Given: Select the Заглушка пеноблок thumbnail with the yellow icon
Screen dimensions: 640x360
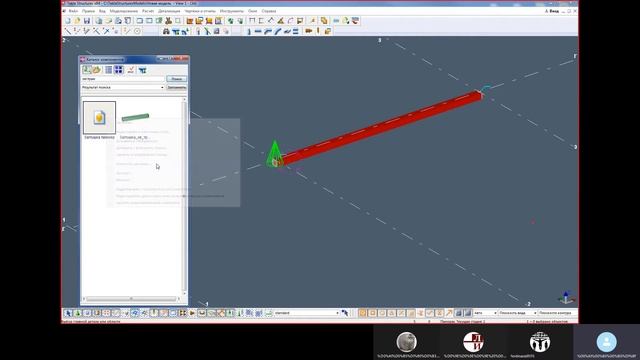Looking at the screenshot, I should coord(99,118).
